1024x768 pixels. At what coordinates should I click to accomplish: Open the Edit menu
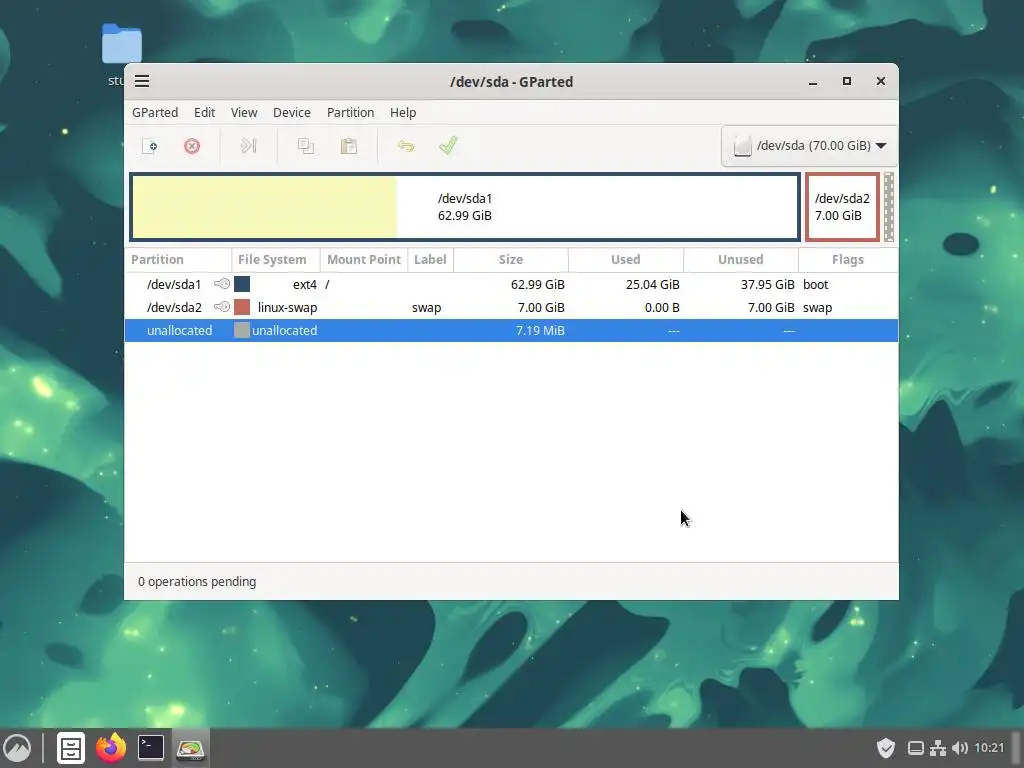pyautogui.click(x=204, y=112)
